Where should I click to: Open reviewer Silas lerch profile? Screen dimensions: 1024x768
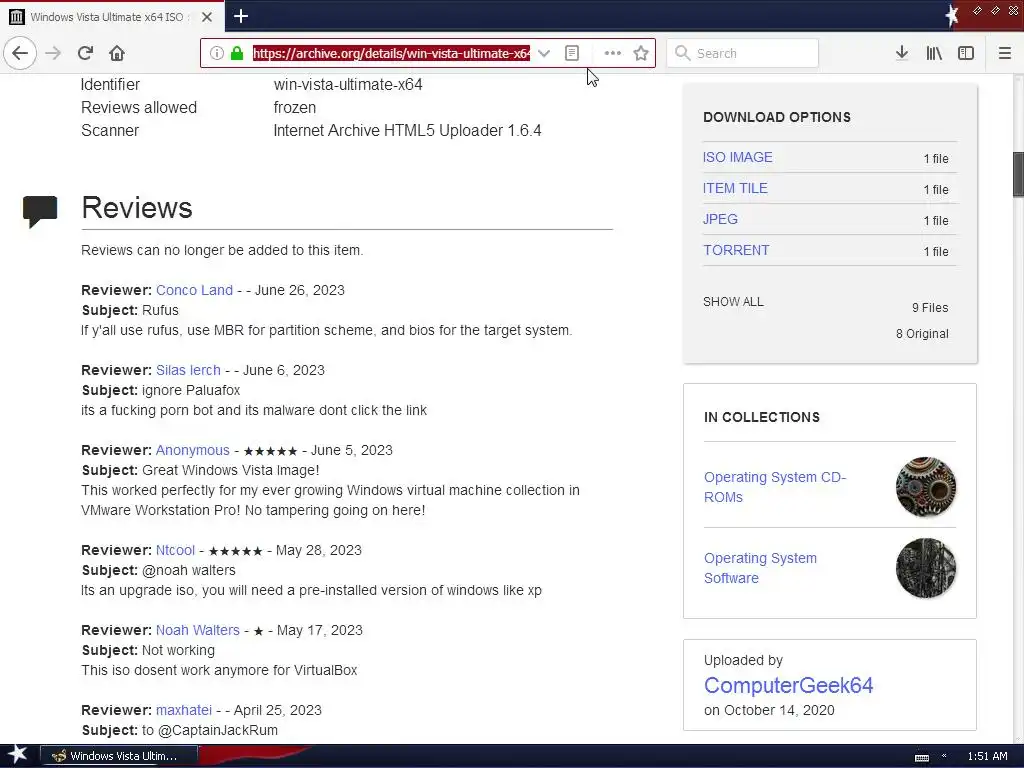(188, 370)
